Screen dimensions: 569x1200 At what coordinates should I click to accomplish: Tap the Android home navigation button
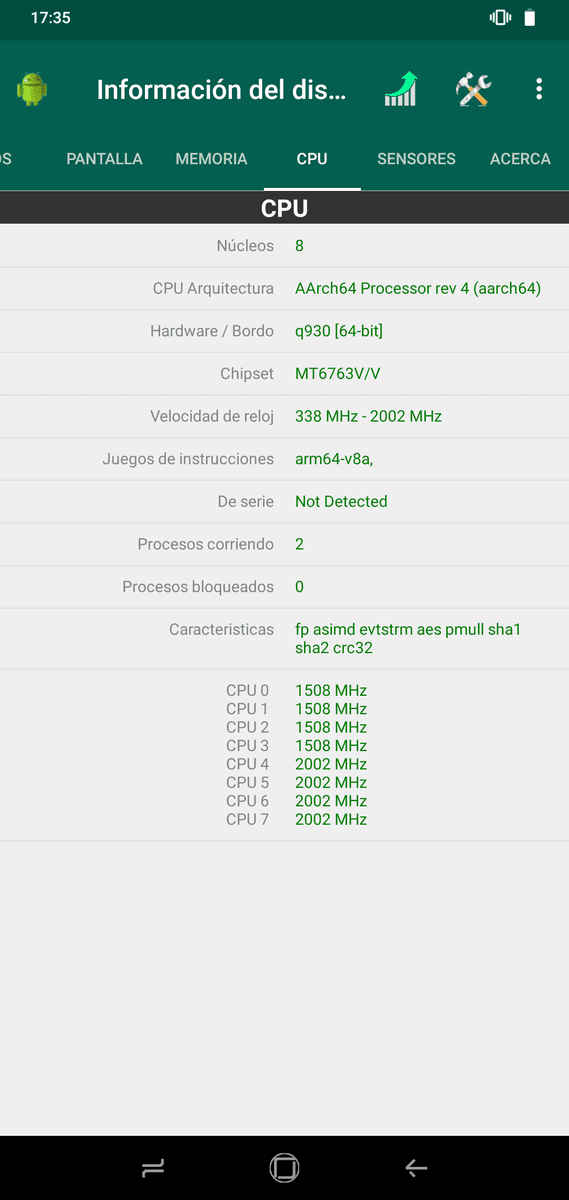click(284, 1167)
